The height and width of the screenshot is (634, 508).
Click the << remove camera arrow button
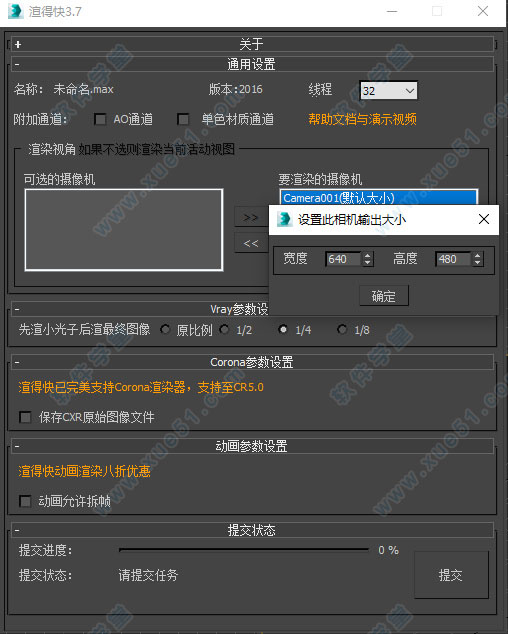pos(251,243)
